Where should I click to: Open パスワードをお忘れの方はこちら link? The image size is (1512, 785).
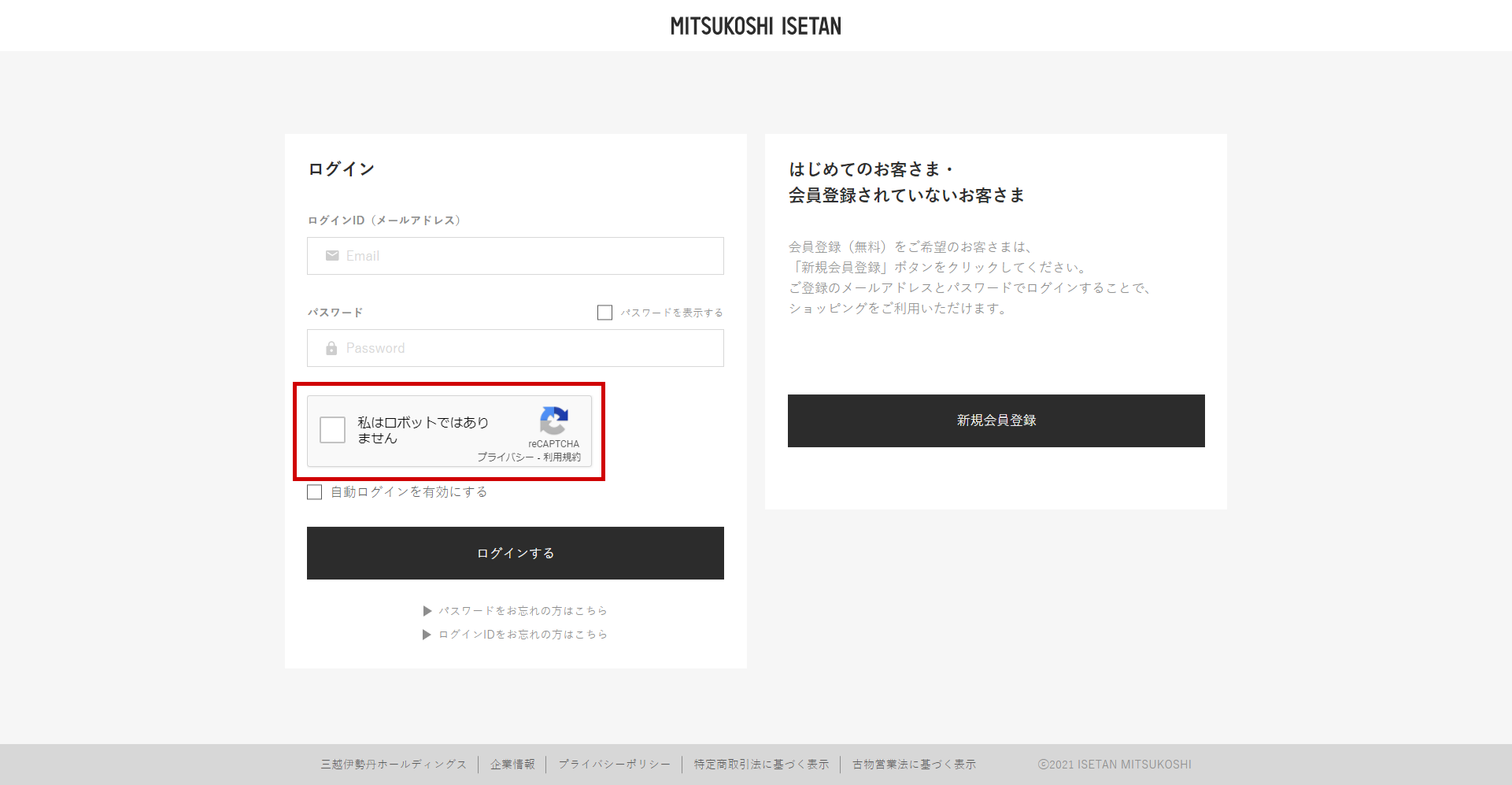point(523,611)
